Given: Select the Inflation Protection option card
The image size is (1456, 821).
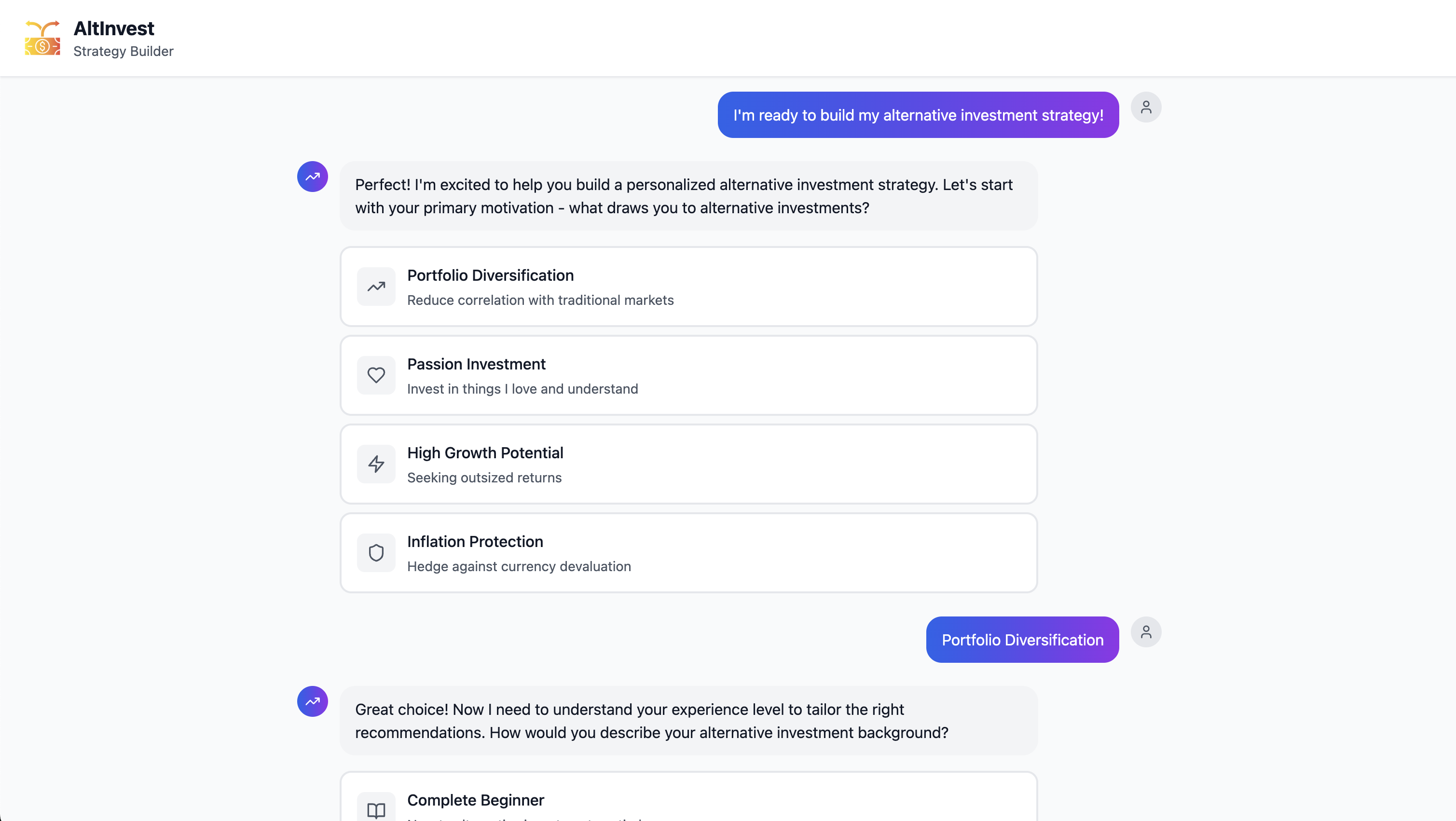Looking at the screenshot, I should [x=688, y=553].
